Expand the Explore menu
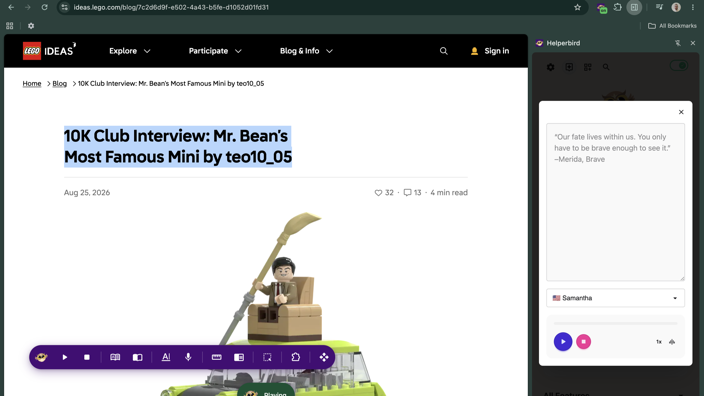 click(130, 51)
